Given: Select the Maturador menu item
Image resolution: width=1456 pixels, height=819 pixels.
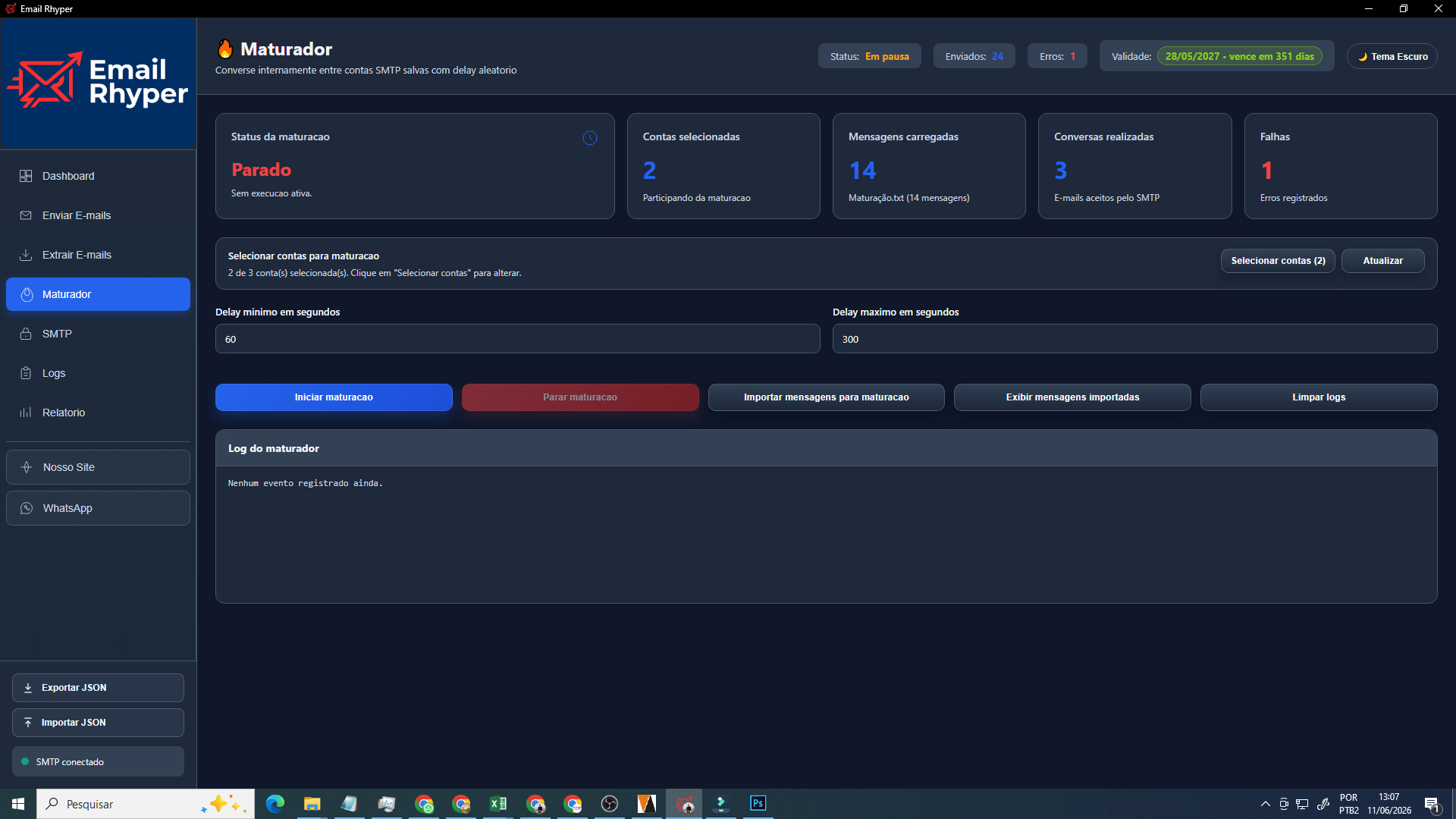Looking at the screenshot, I should tap(98, 294).
